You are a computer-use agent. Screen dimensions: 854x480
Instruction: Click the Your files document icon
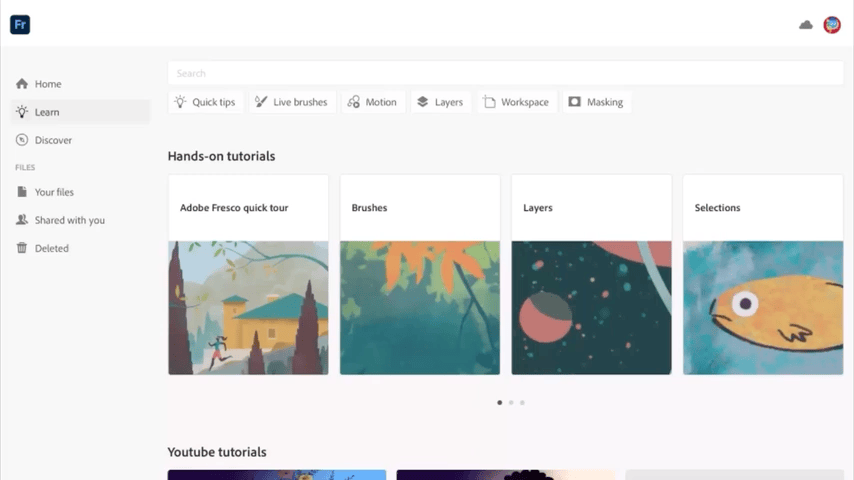point(22,192)
